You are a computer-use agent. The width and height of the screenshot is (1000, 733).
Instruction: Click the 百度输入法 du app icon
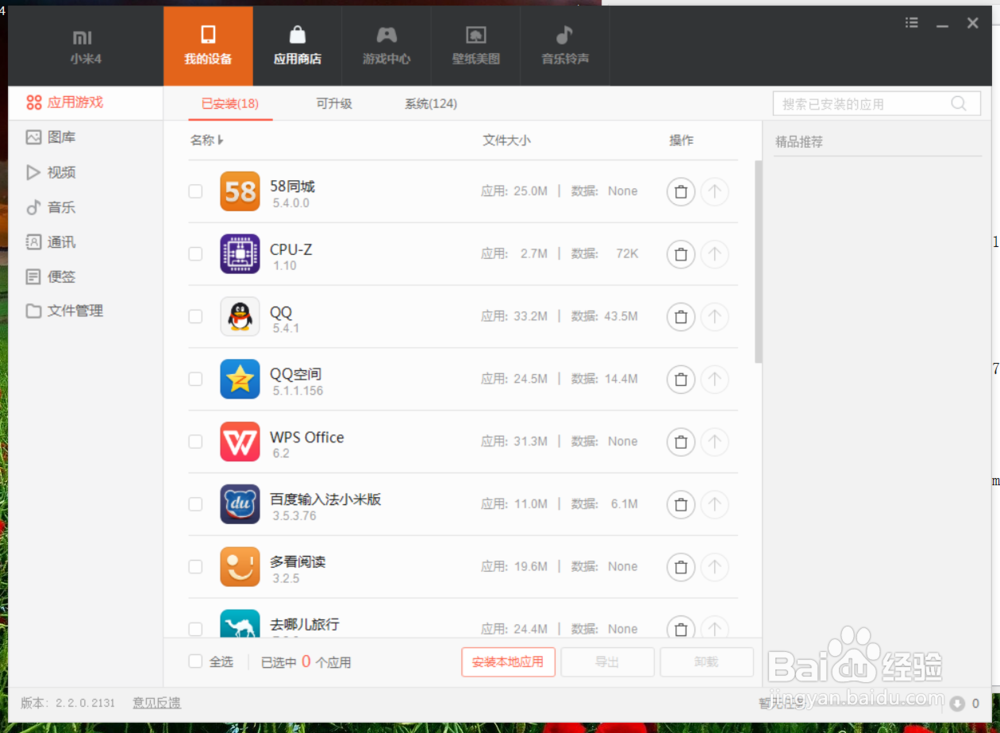(x=240, y=504)
